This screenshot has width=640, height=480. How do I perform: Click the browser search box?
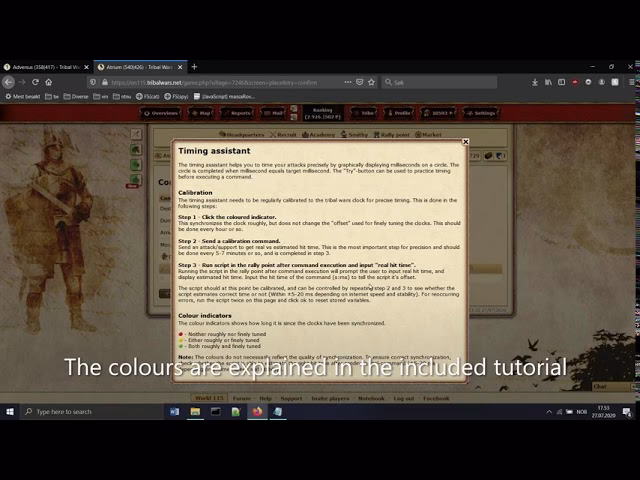tap(440, 82)
